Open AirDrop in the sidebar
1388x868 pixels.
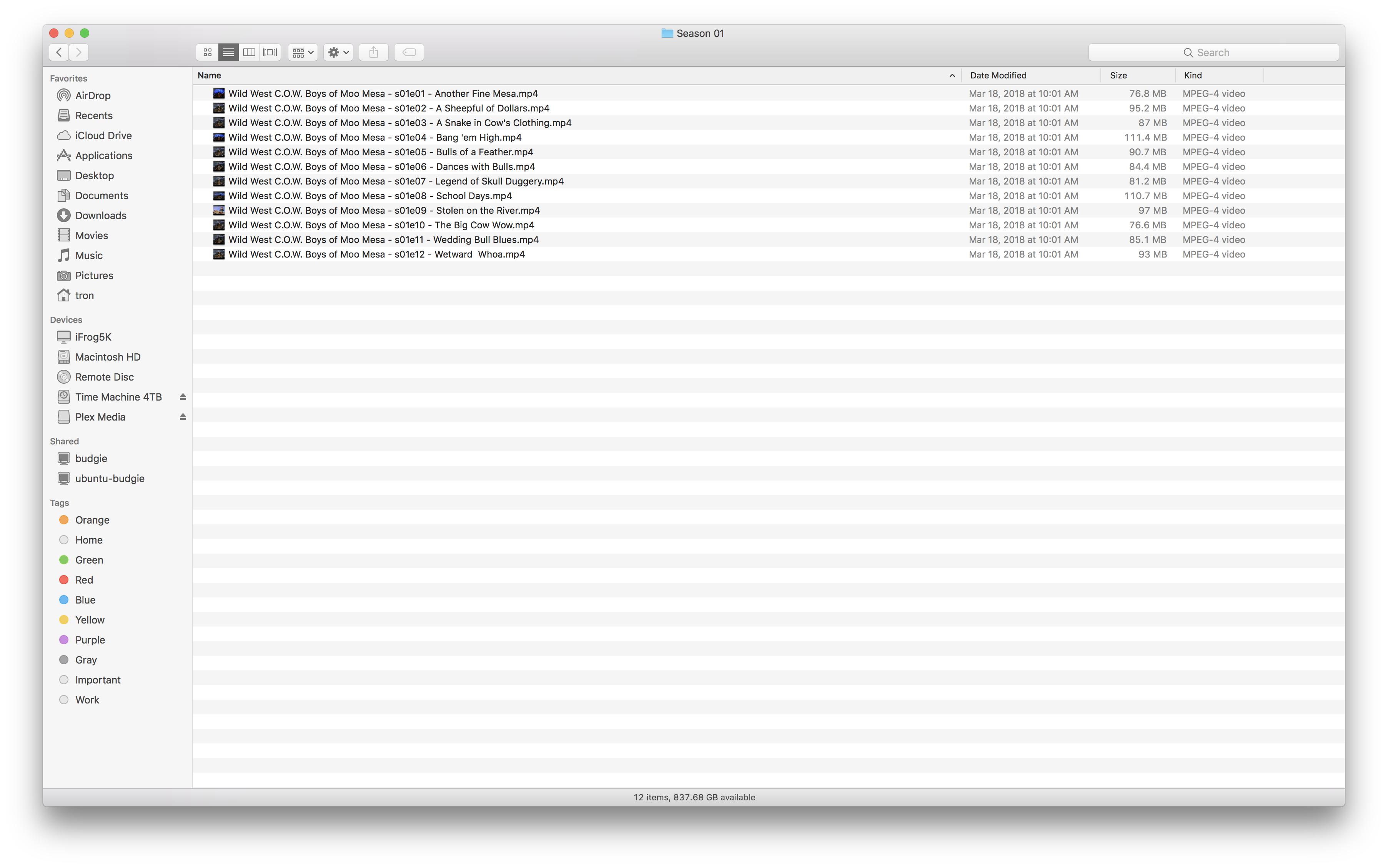click(x=92, y=95)
